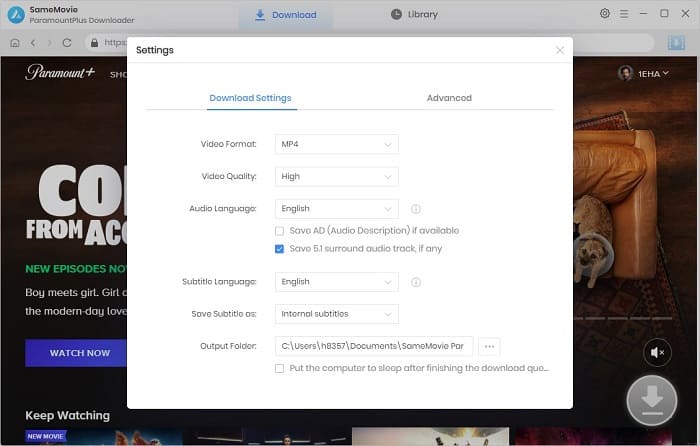700x446 pixels.
Task: Show Audio Language info tooltip icon
Action: click(416, 209)
